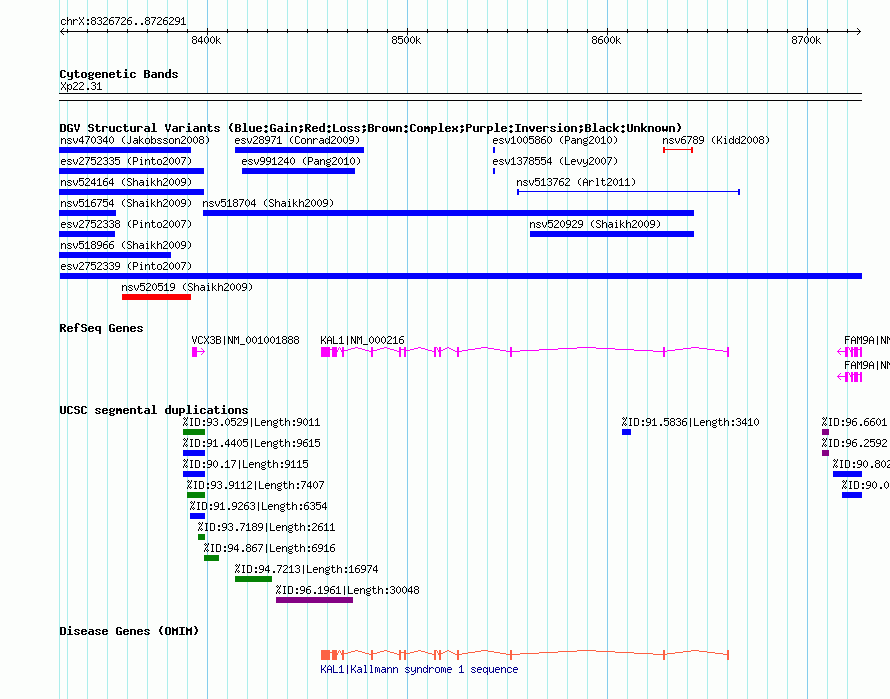This screenshot has height=699, width=890.
Task: Click esv1378554 (Levy2007) variant label
Action: tap(555, 161)
